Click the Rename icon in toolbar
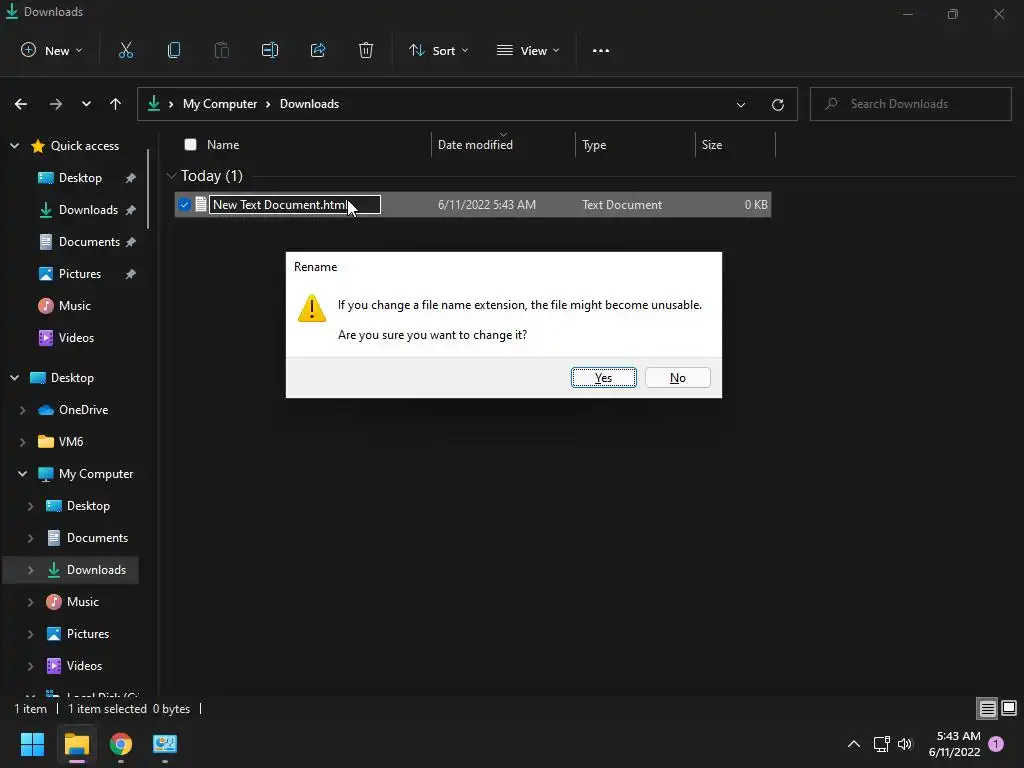This screenshot has height=768, width=1024. [270, 50]
